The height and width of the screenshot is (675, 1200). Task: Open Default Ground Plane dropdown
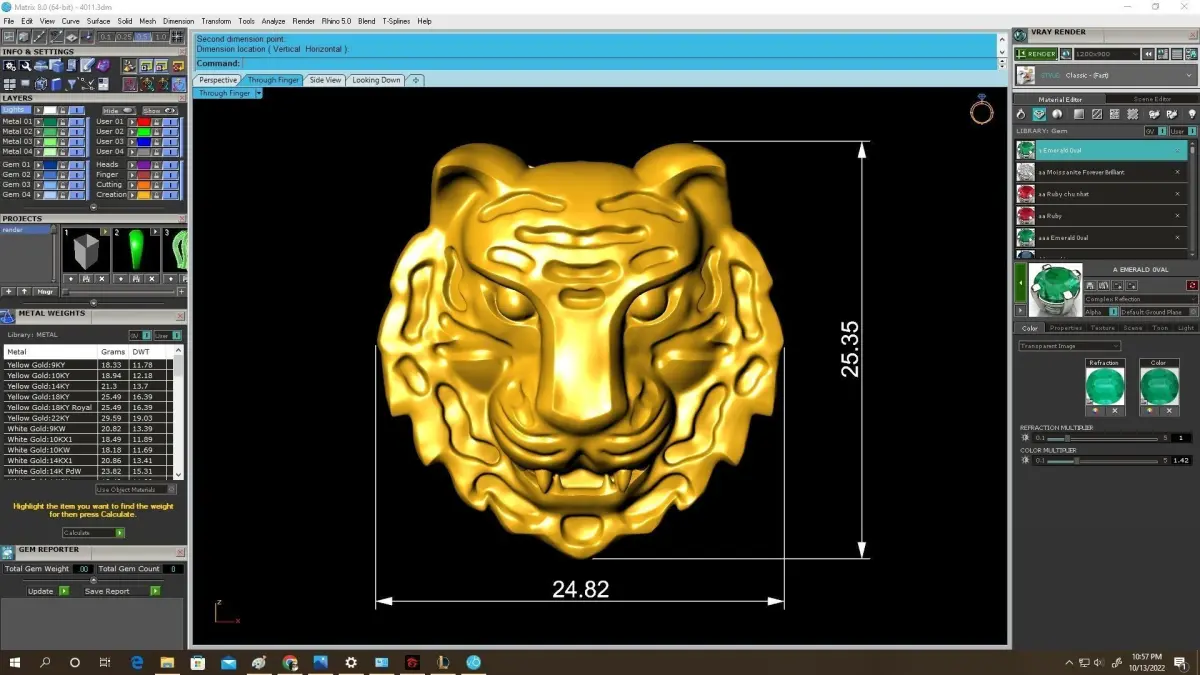[x=1158, y=312]
